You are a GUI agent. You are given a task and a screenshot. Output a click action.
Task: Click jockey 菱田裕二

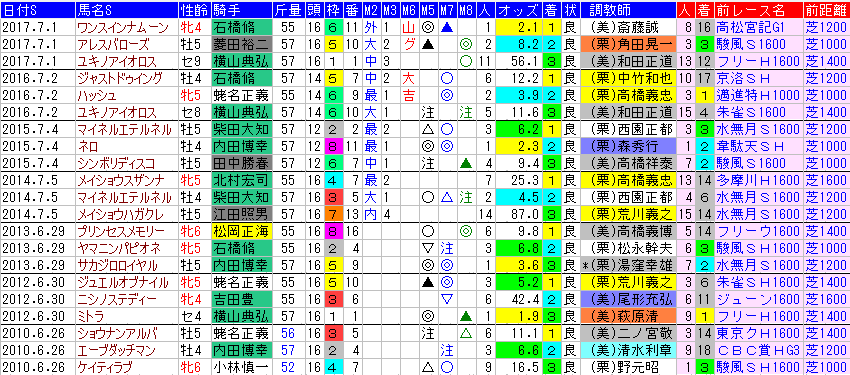point(241,44)
